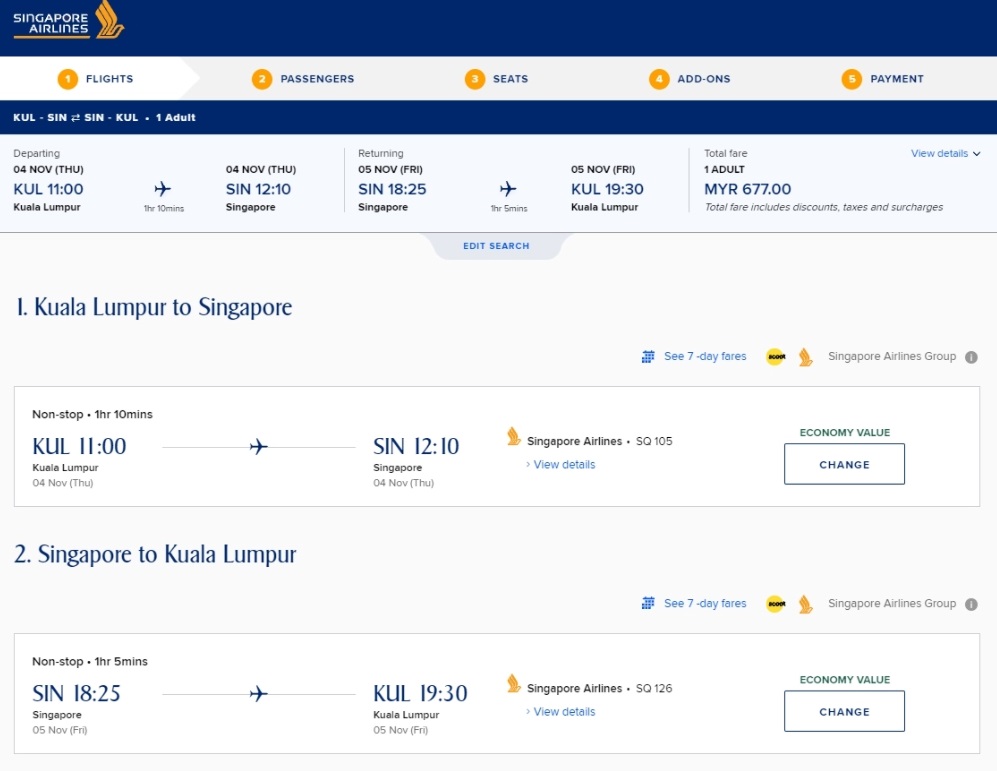Click Scoot logo in Singapore to Kuala Lumpur section
The width and height of the screenshot is (997, 771).
pos(776,604)
